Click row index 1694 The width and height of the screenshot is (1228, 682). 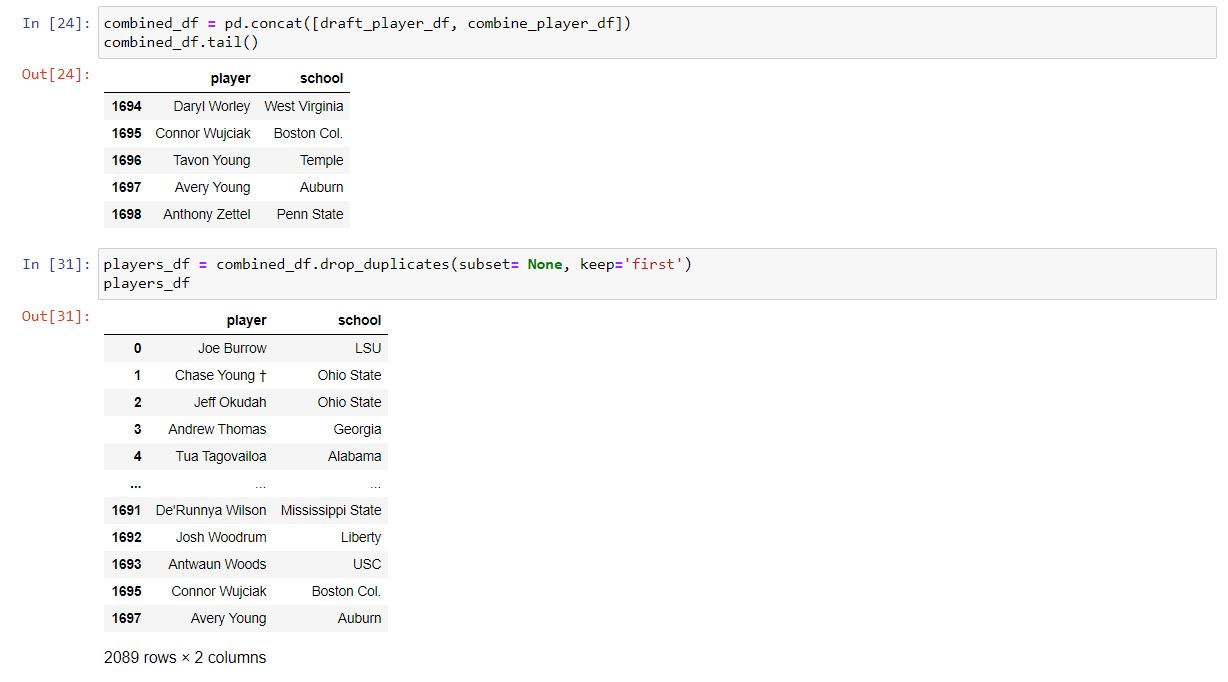pyautogui.click(x=127, y=106)
